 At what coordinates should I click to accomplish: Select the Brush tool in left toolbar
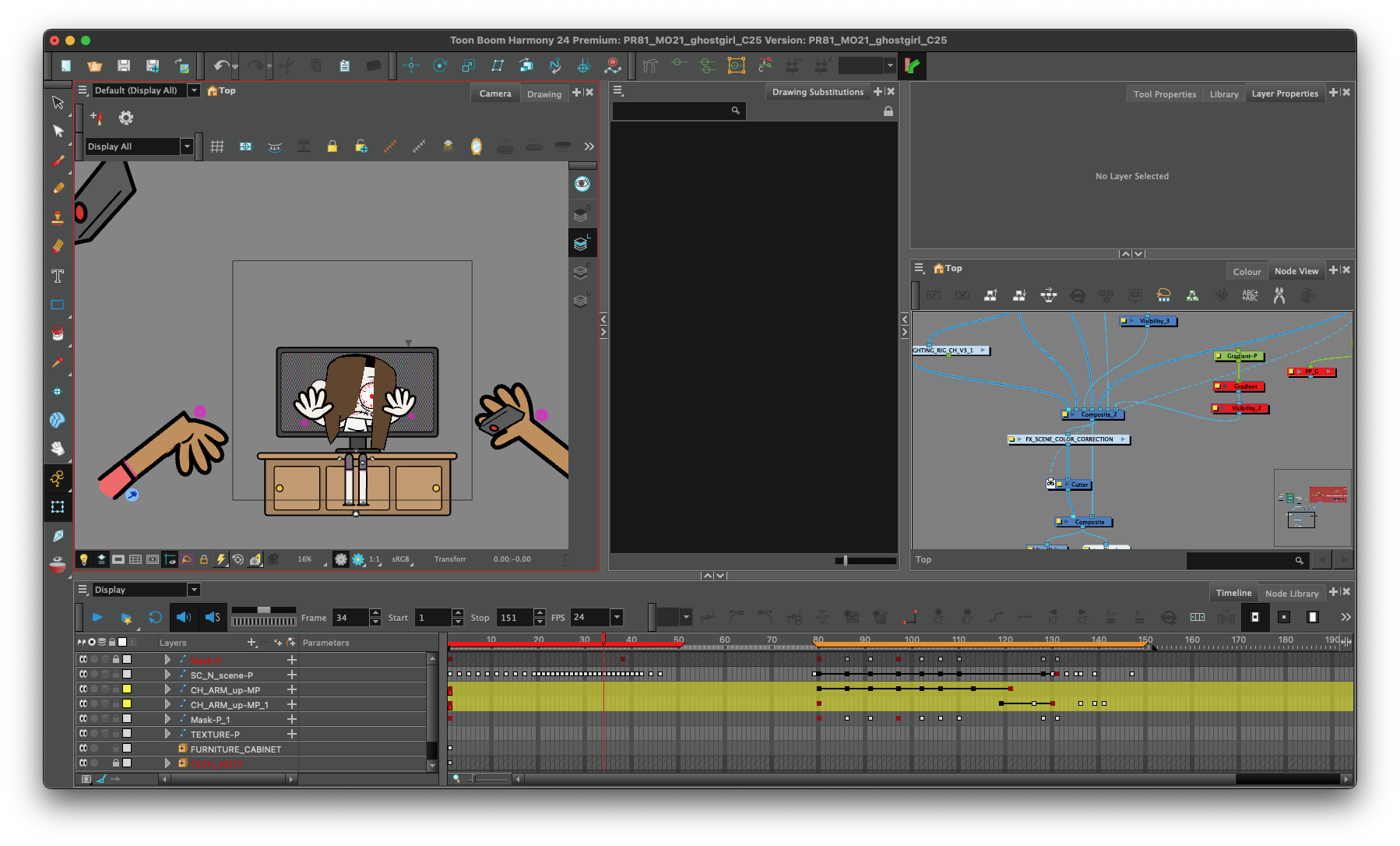[x=58, y=160]
